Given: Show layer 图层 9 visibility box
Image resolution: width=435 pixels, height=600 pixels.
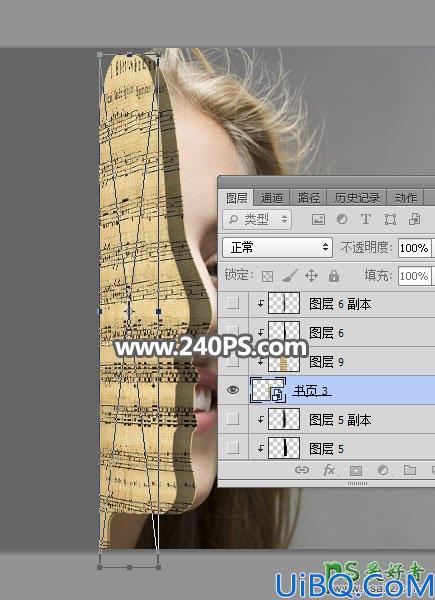Looking at the screenshot, I should [x=233, y=361].
